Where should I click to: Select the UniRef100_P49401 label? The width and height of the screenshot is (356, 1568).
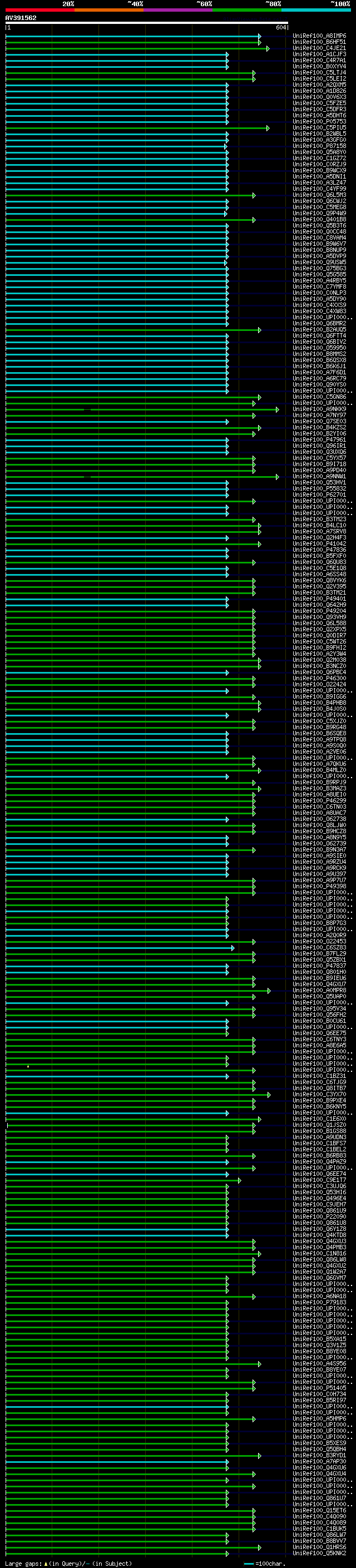click(319, 599)
